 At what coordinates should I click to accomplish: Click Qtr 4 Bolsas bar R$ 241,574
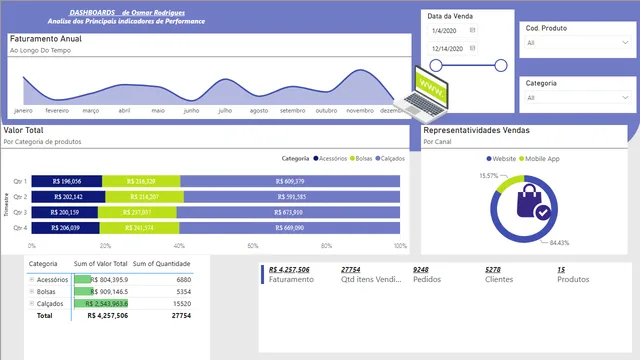coord(139,228)
